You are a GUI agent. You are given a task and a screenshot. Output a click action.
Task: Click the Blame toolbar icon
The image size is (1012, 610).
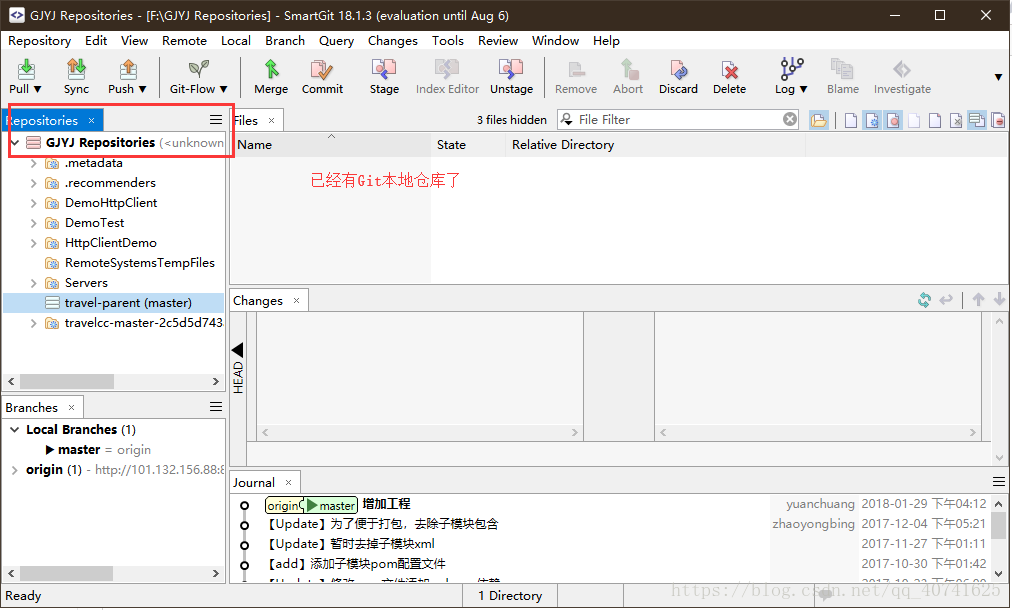842,69
